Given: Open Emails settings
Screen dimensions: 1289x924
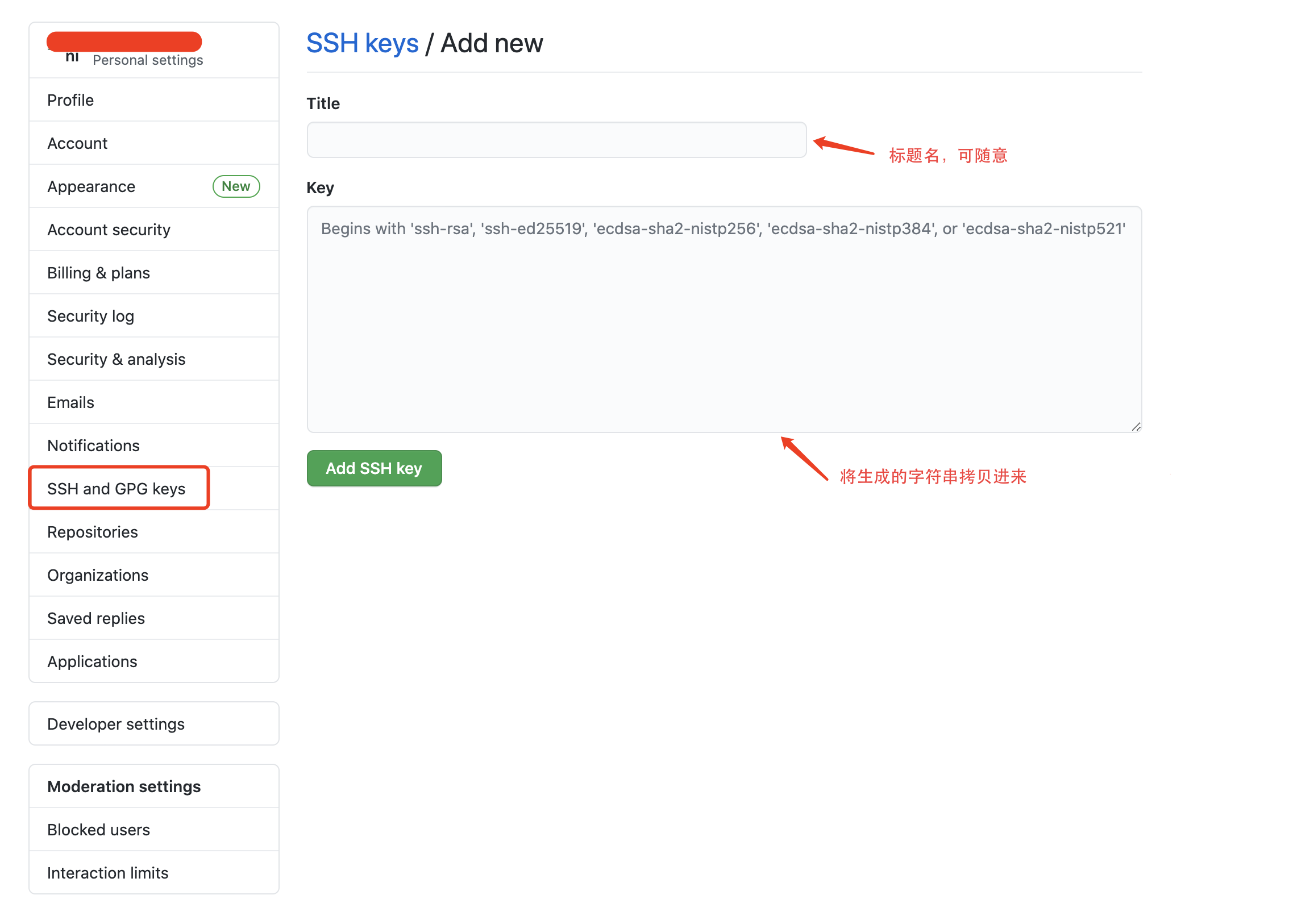Looking at the screenshot, I should coord(70,402).
